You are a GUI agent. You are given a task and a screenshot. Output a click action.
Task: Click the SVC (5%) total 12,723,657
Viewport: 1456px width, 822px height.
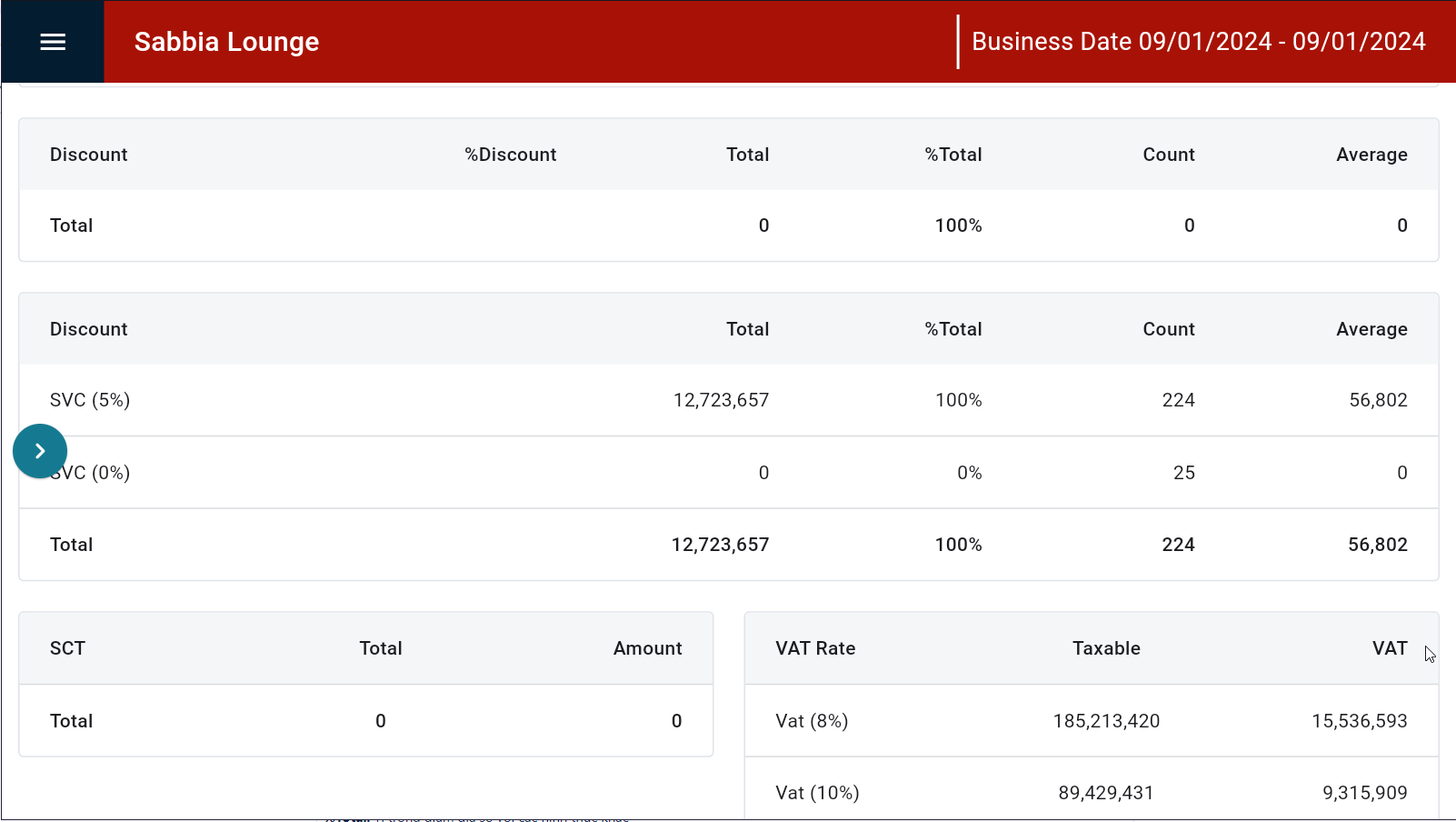[x=720, y=400]
